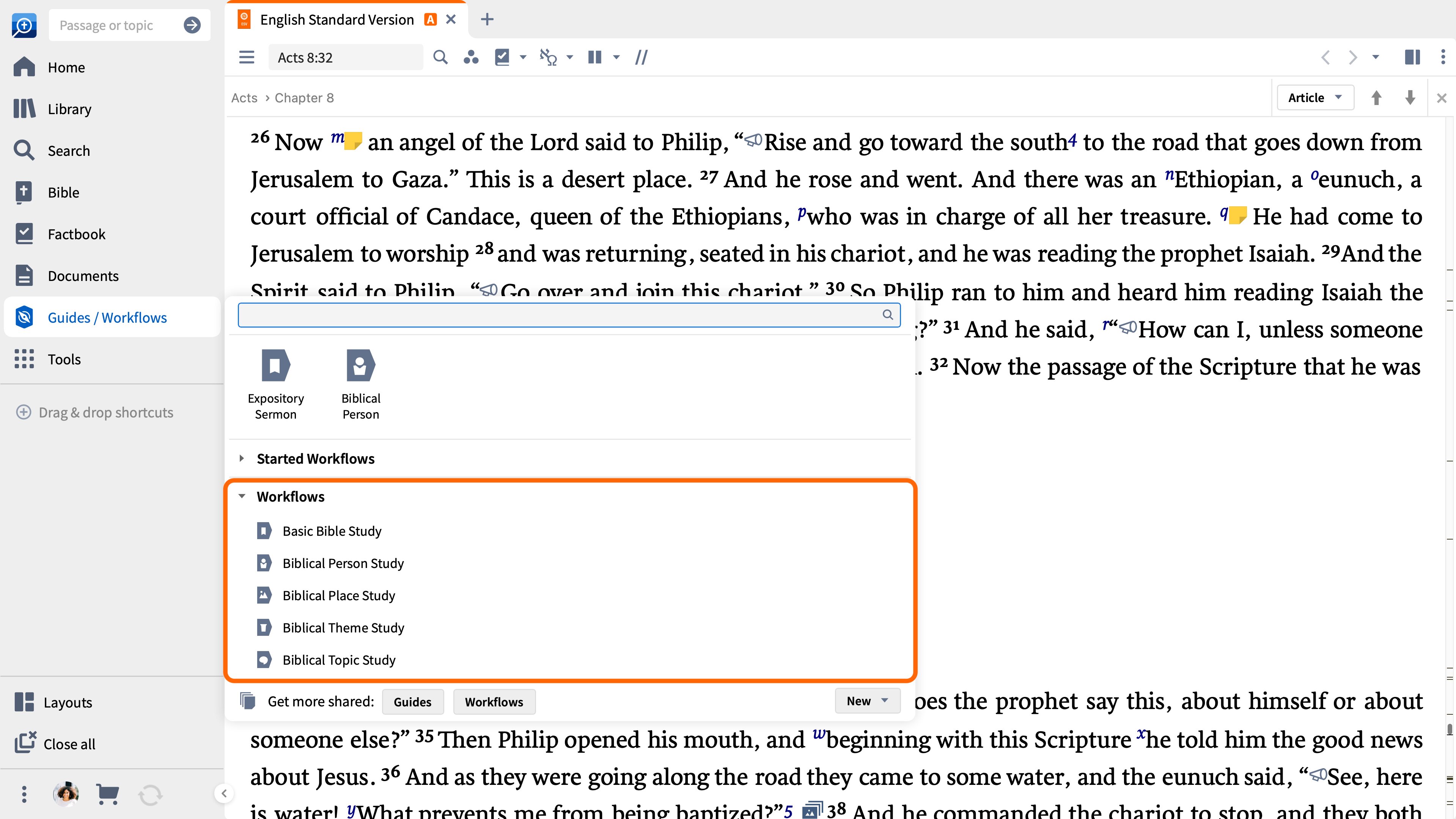Click the Logos app logo icon
This screenshot has width=1456, height=819.
pyautogui.click(x=24, y=25)
